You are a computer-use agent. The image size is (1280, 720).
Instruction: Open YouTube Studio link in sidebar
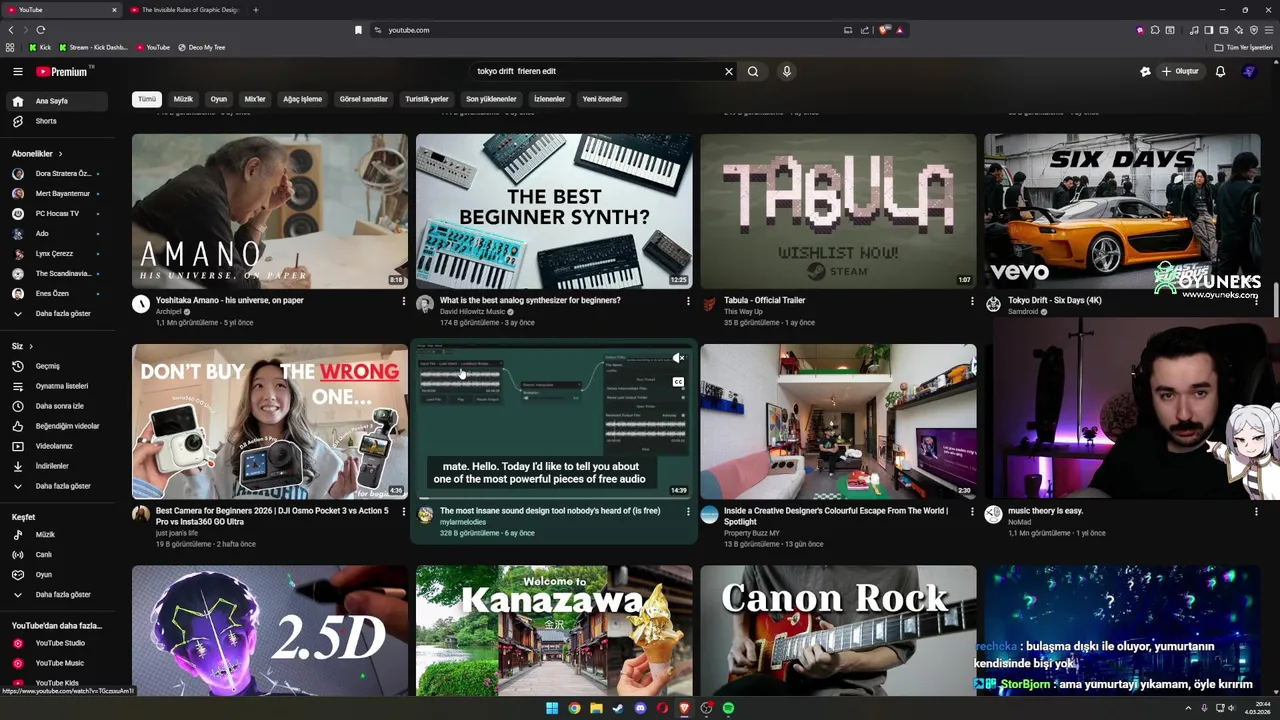pyautogui.click(x=58, y=643)
